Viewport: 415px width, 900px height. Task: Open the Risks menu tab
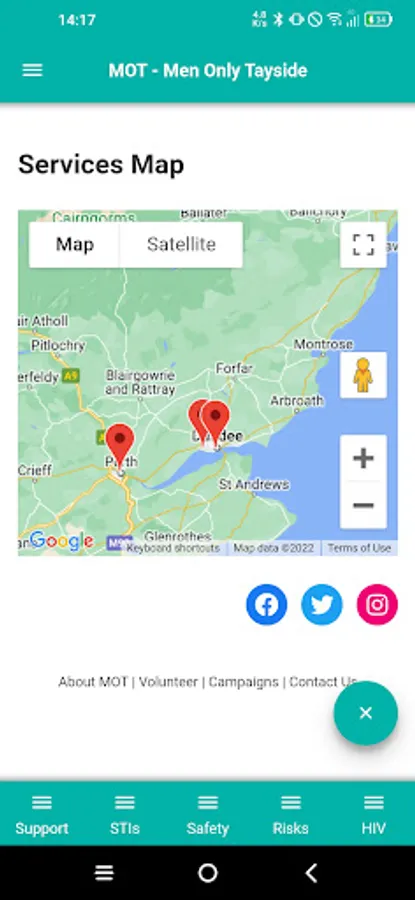click(x=290, y=814)
